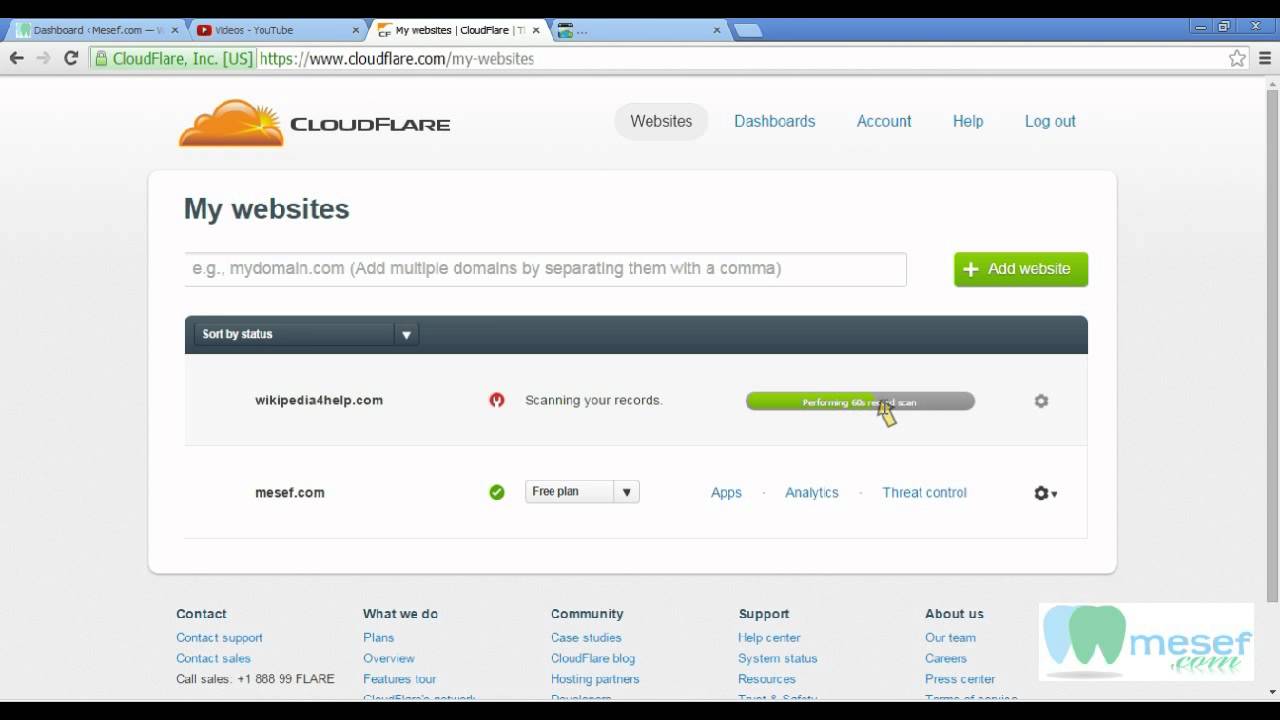This screenshot has width=1280, height=720.
Task: Click the Log out link
Action: tap(1050, 121)
